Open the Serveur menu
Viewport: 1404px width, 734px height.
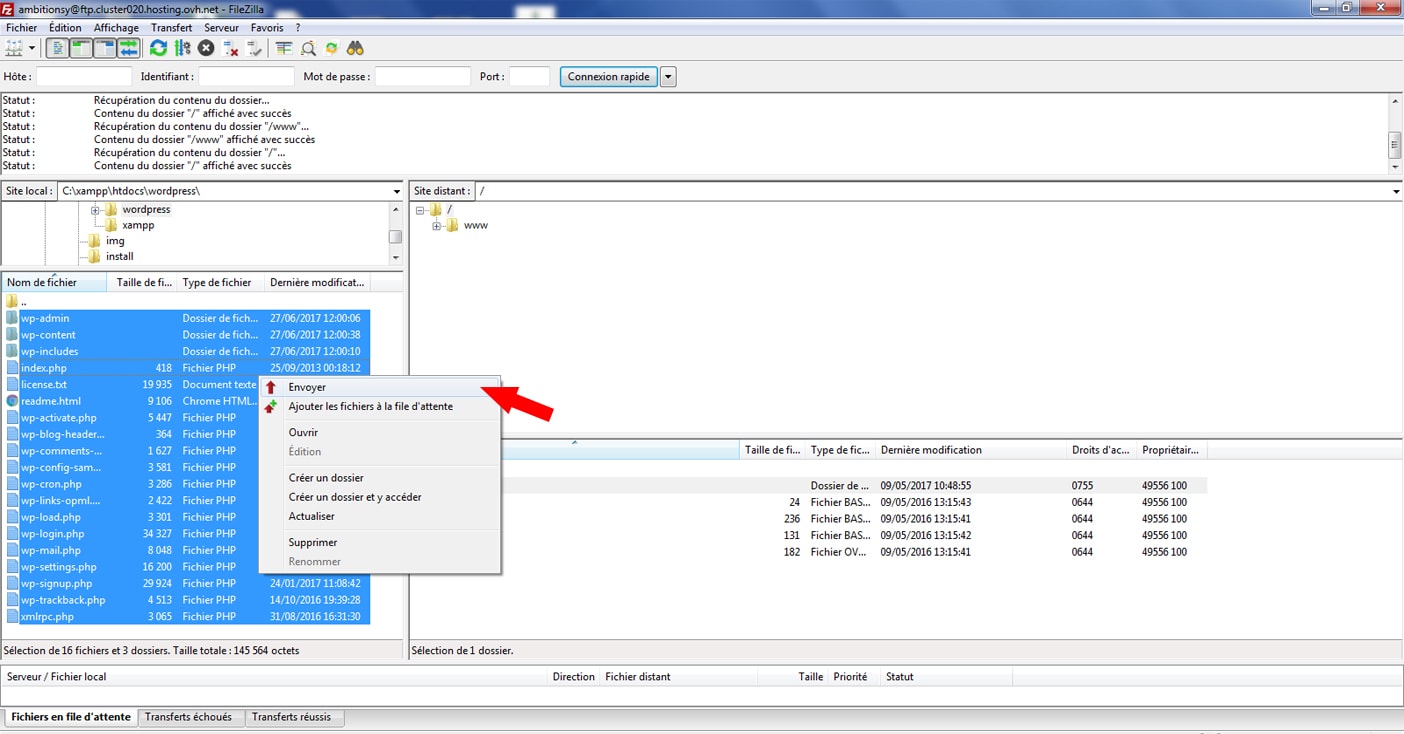click(221, 28)
